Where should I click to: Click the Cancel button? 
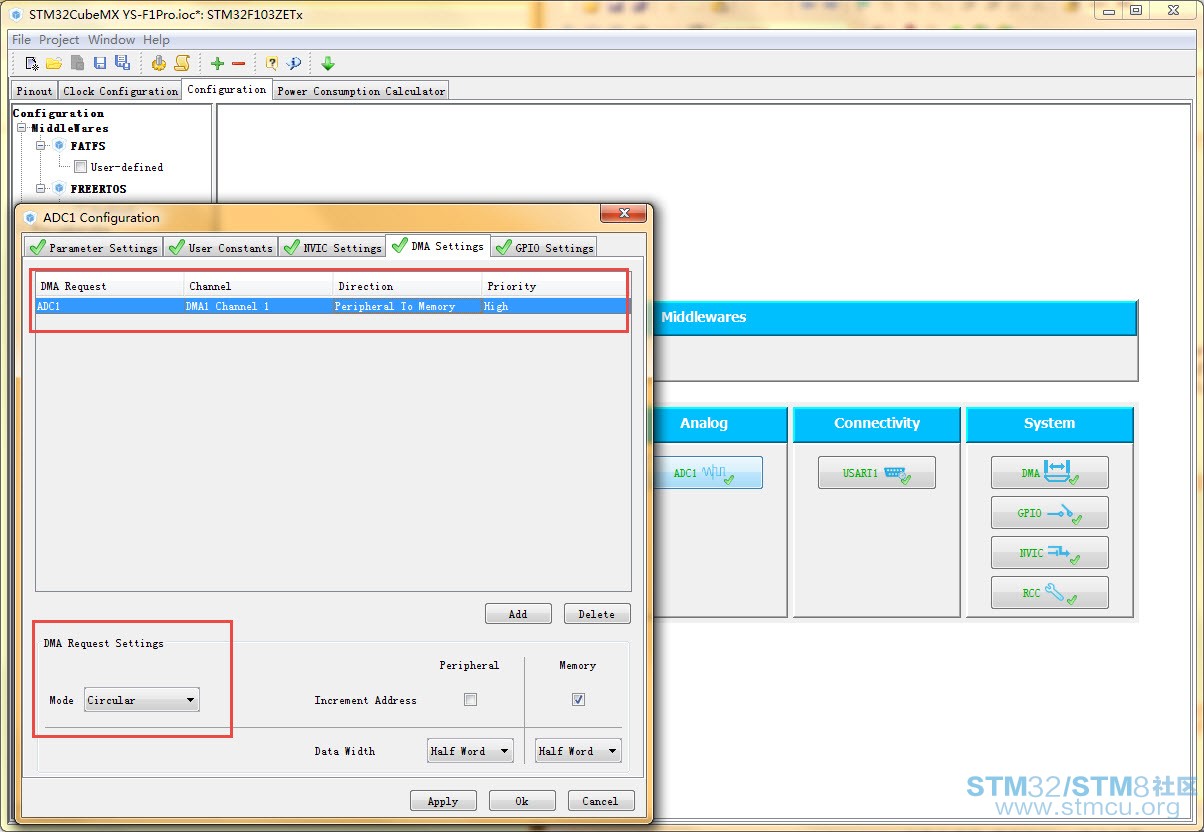point(600,801)
